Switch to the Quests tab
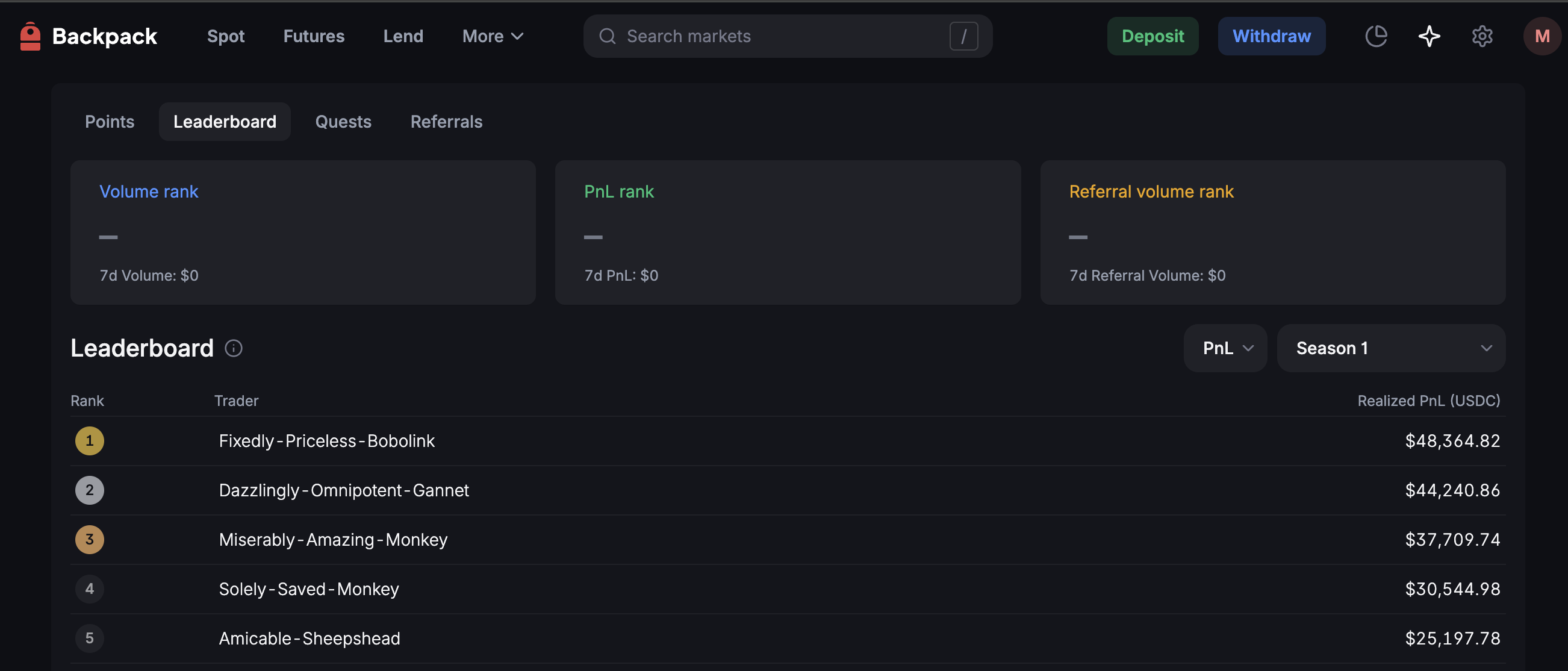This screenshot has width=1568, height=671. pos(343,122)
